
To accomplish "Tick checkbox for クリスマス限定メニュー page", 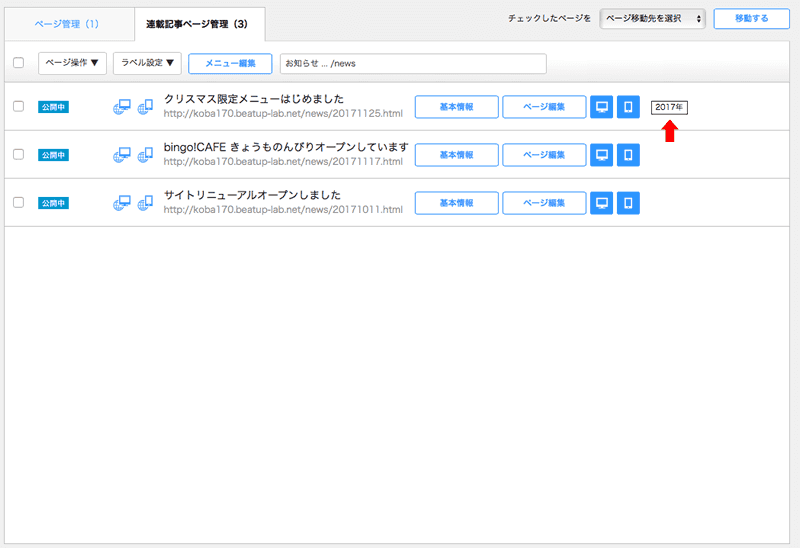I will coord(18,107).
